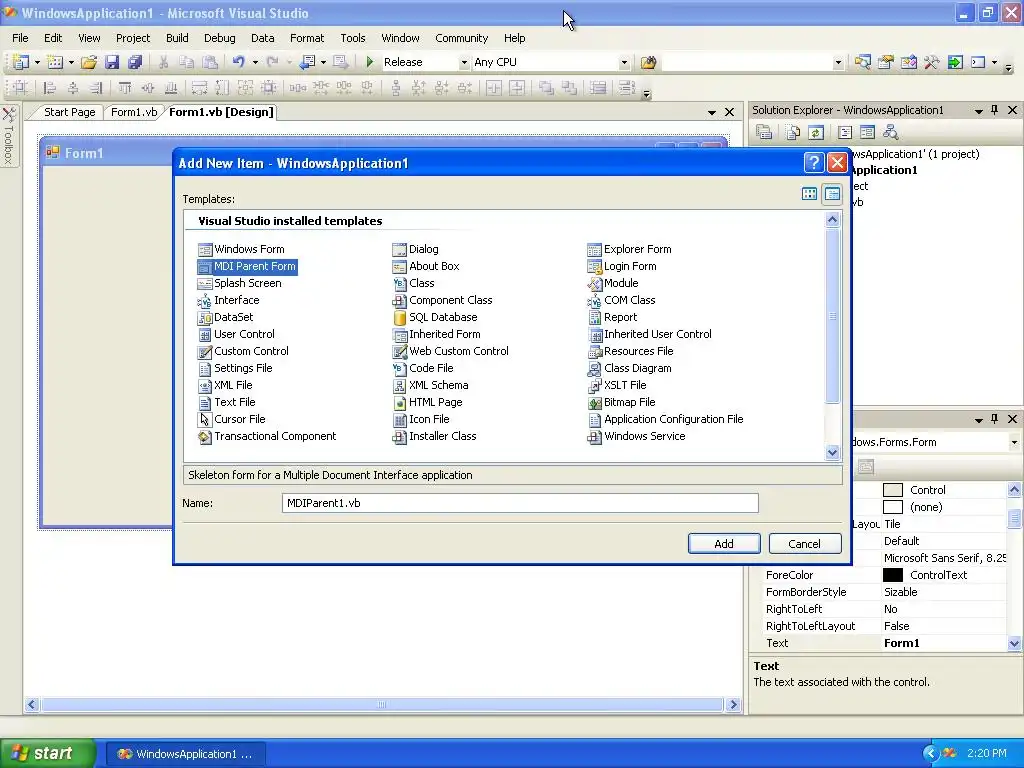The image size is (1024, 768).
Task: Select the Transactional Component template
Action: point(267,436)
